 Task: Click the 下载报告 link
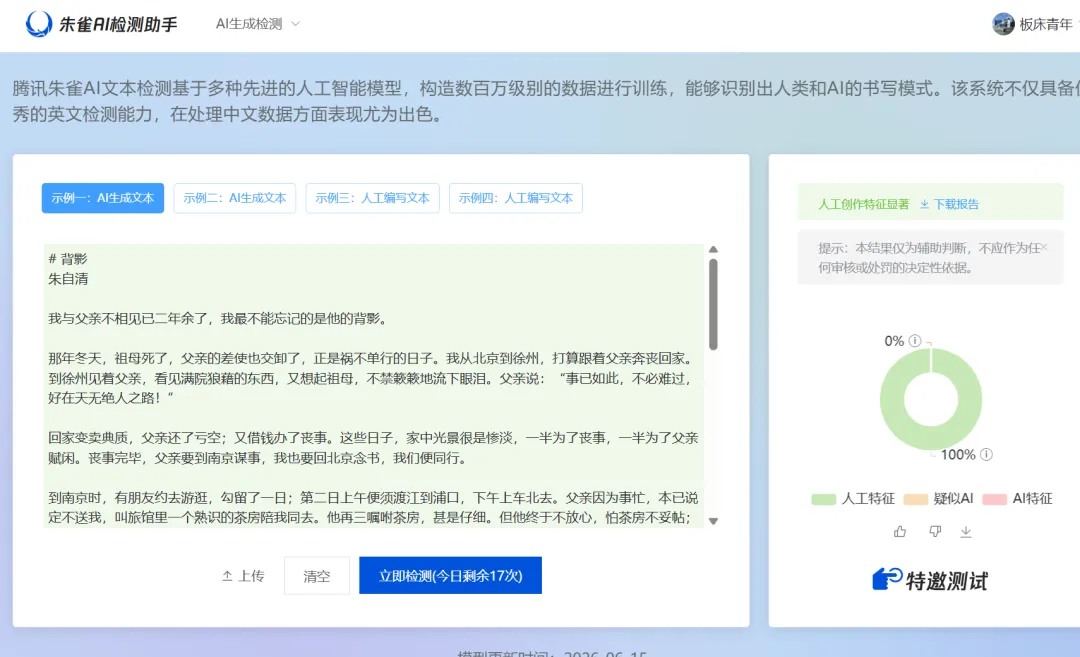(x=950, y=205)
